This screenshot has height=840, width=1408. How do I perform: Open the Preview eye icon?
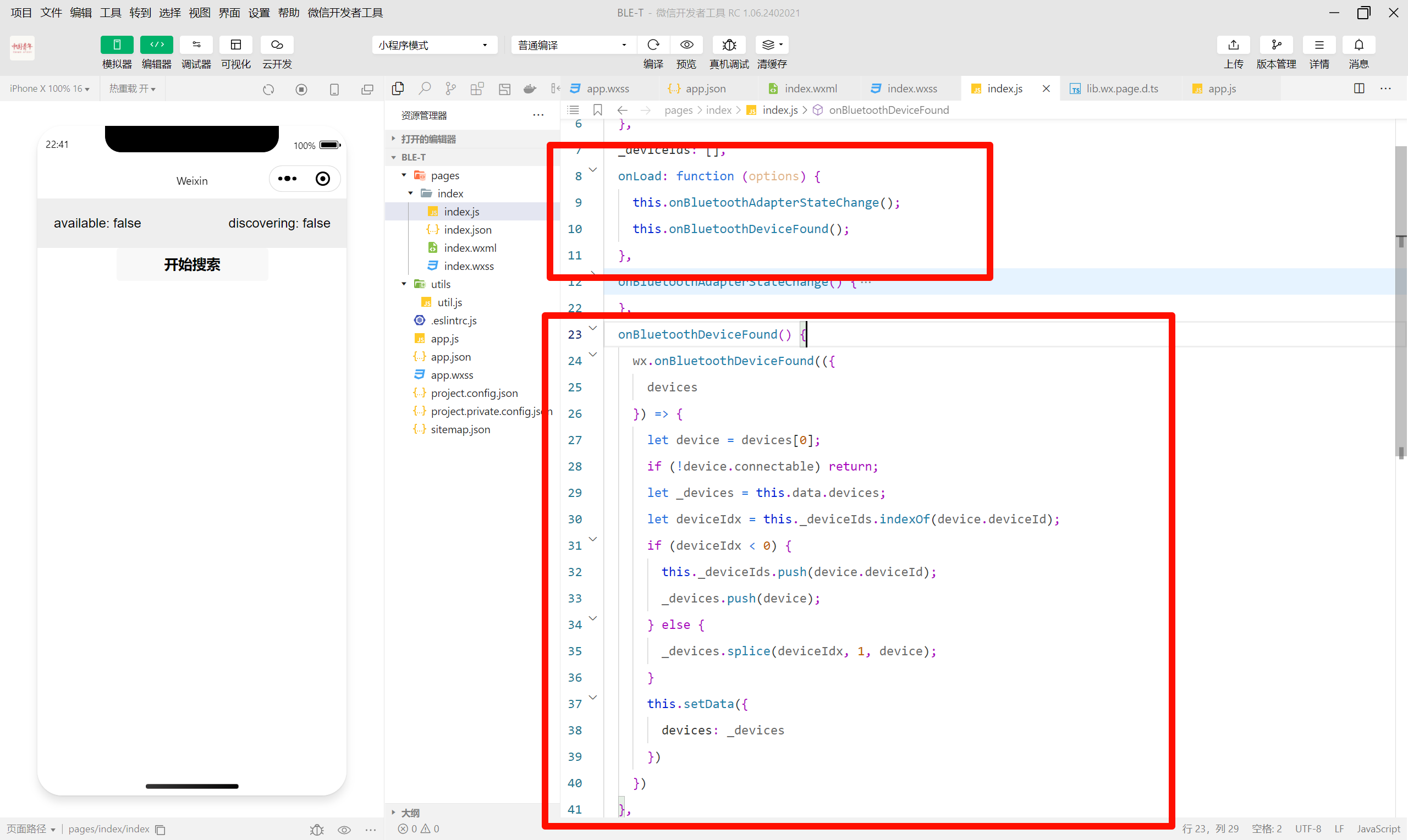coord(686,45)
